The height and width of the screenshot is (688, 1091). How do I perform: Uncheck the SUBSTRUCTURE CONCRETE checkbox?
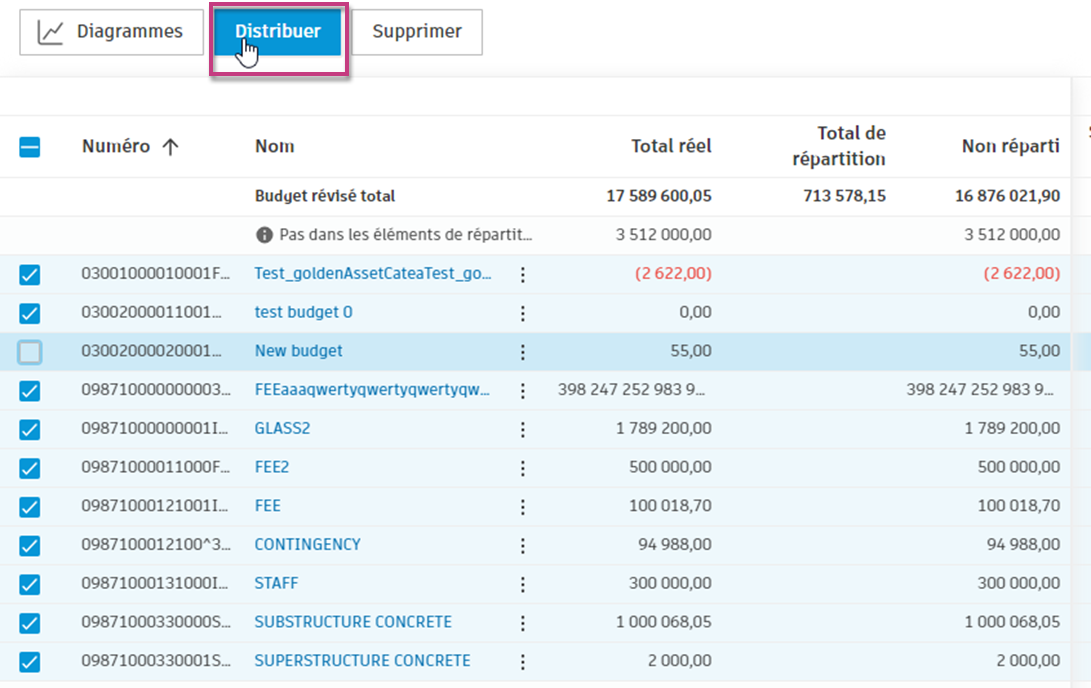click(29, 623)
